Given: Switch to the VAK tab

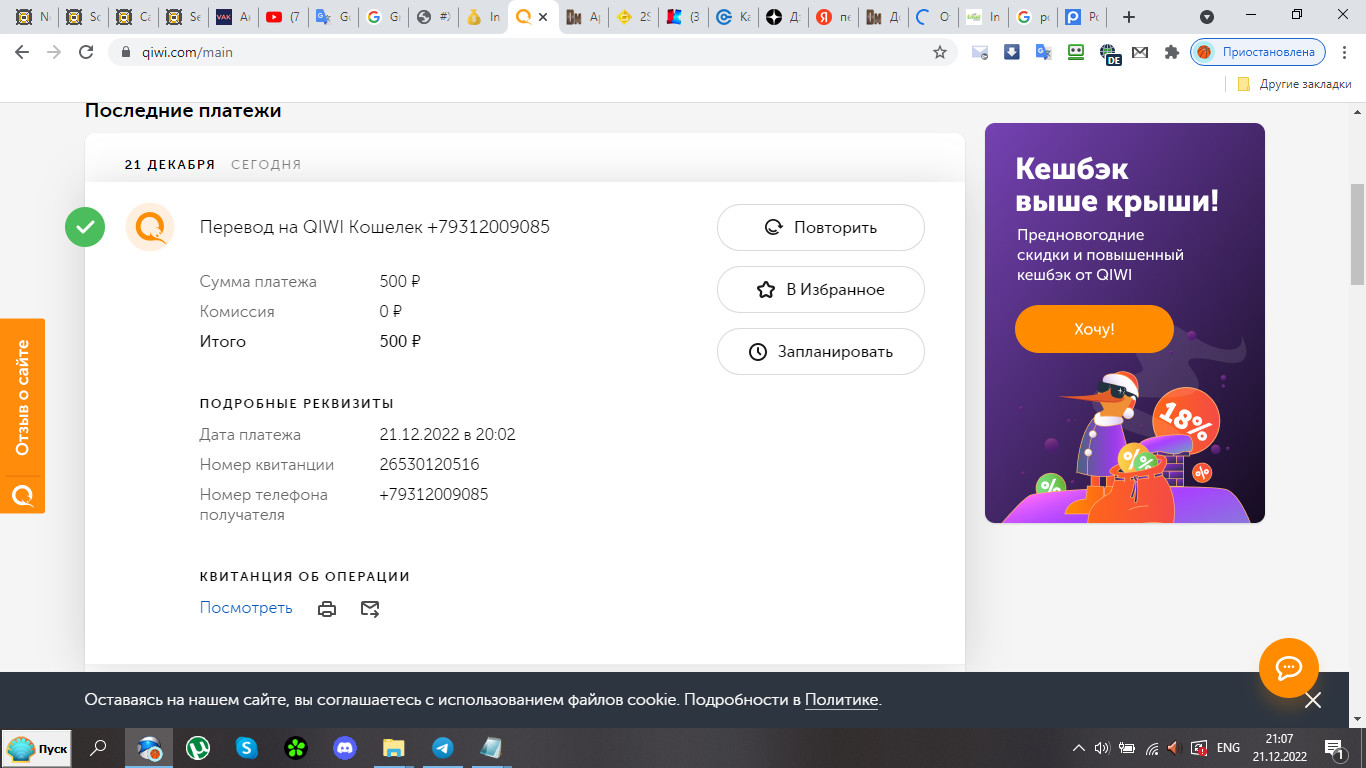Looking at the screenshot, I should coord(232,17).
